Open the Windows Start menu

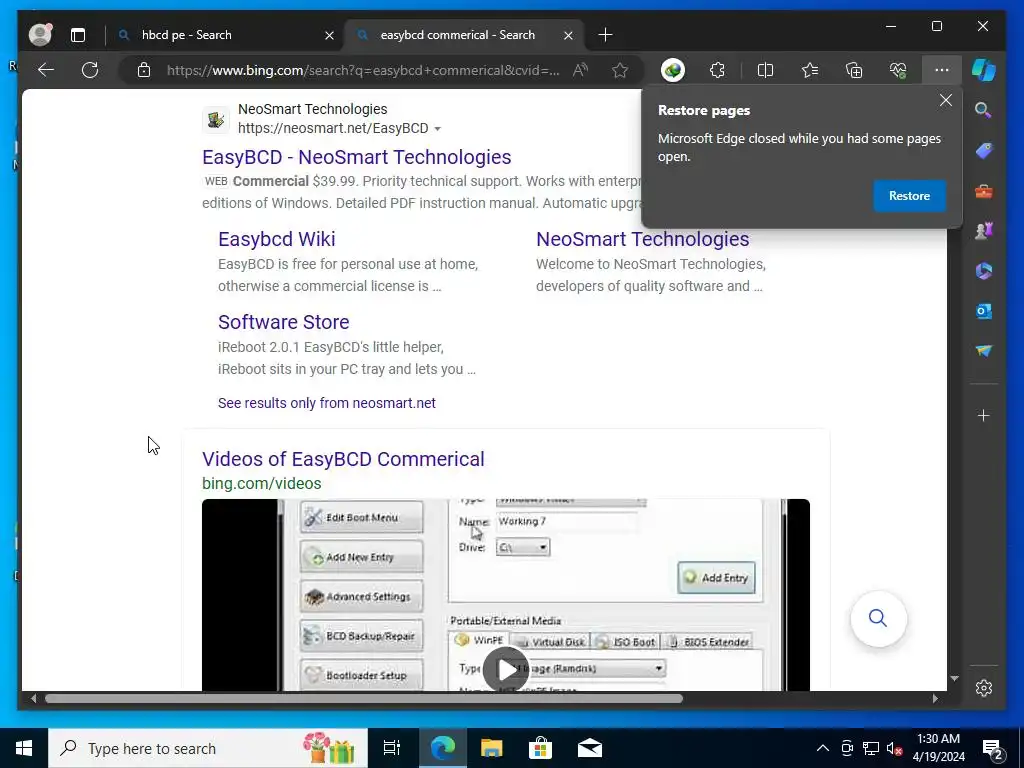pos(24,748)
